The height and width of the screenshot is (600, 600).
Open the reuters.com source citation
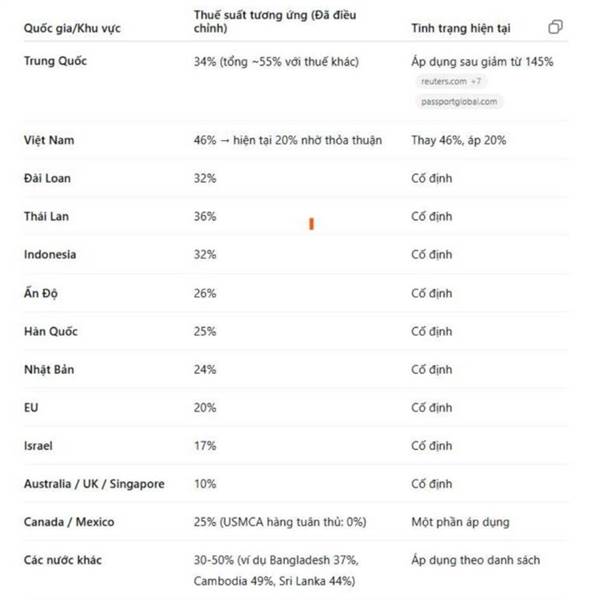[443, 82]
